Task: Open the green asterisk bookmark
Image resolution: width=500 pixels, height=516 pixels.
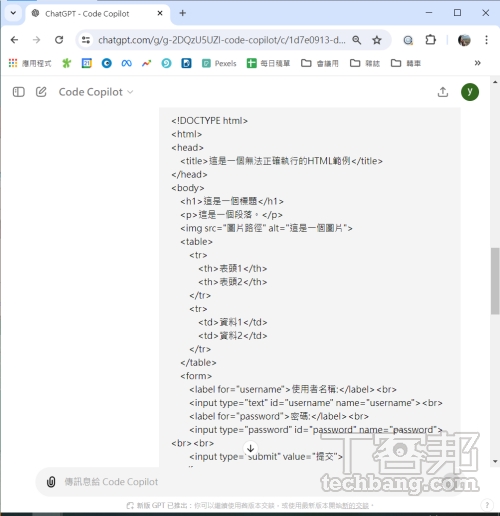Action: coord(67,63)
